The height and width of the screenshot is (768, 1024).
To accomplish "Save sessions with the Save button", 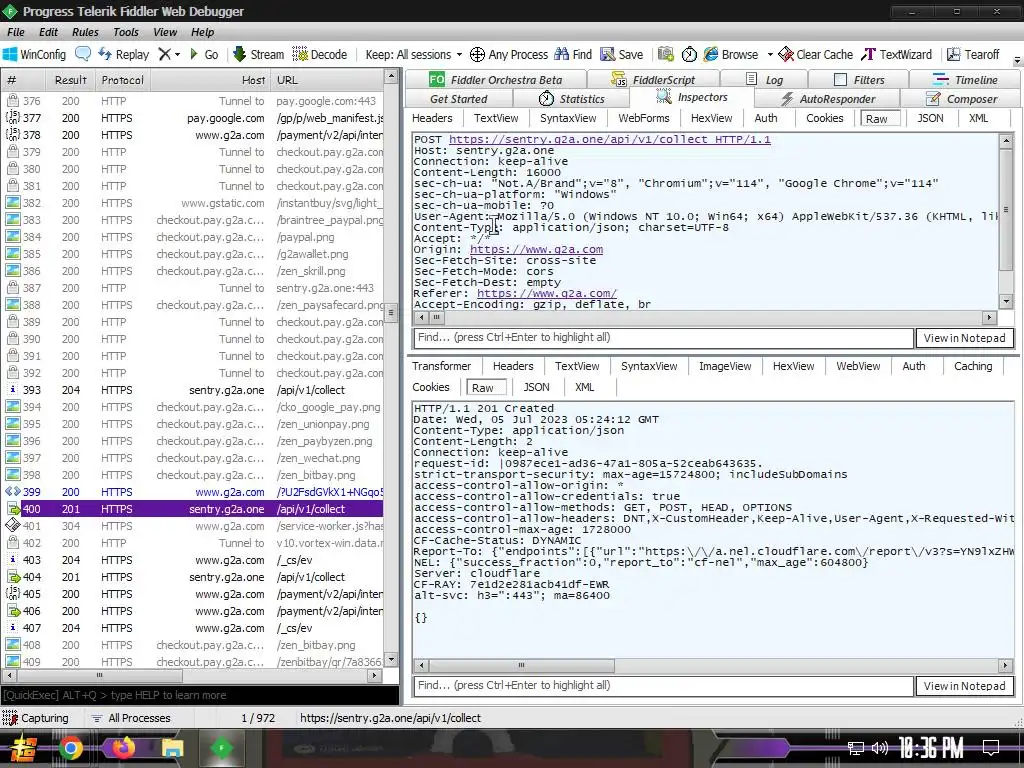I will 622,54.
